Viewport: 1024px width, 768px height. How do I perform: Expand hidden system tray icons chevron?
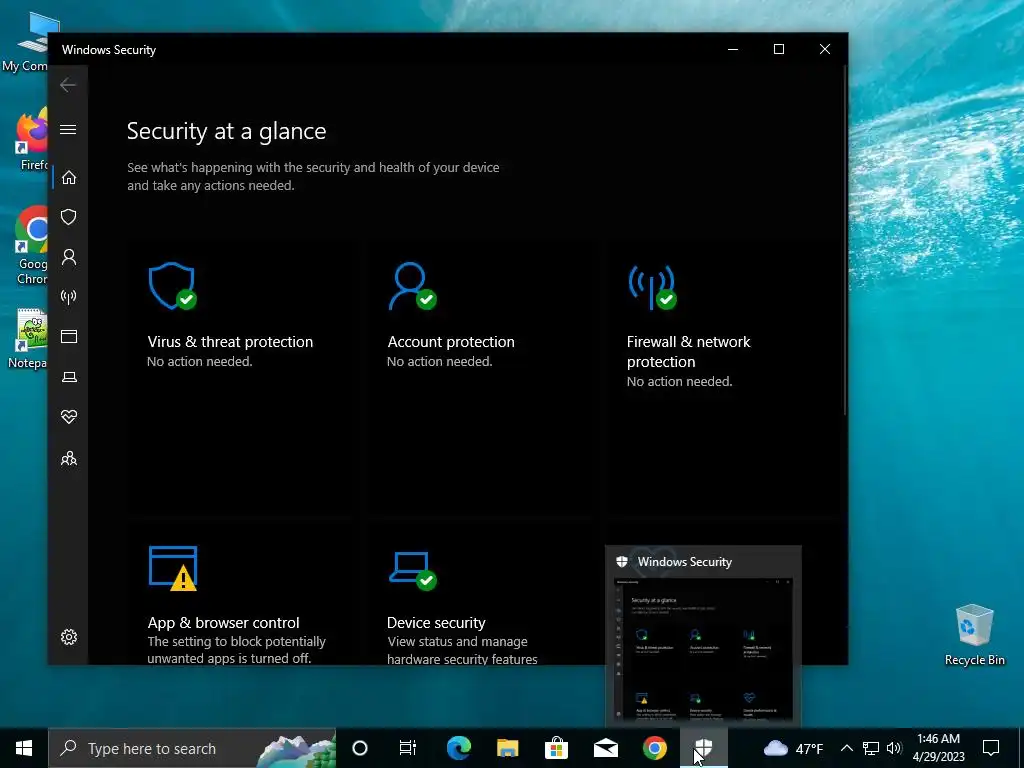coord(846,748)
